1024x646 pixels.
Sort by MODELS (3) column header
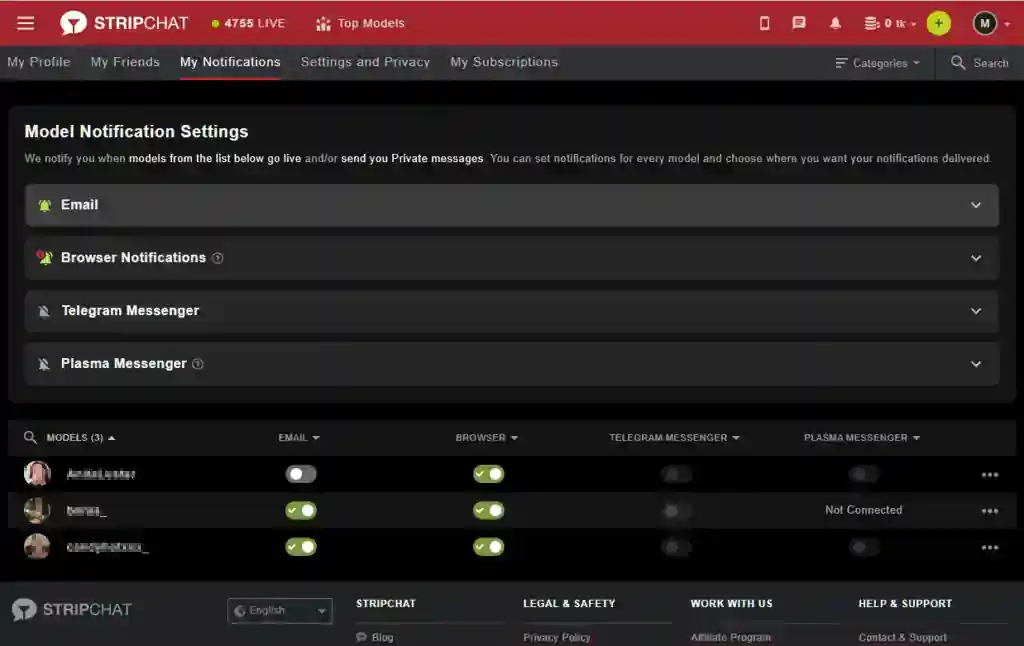click(80, 438)
